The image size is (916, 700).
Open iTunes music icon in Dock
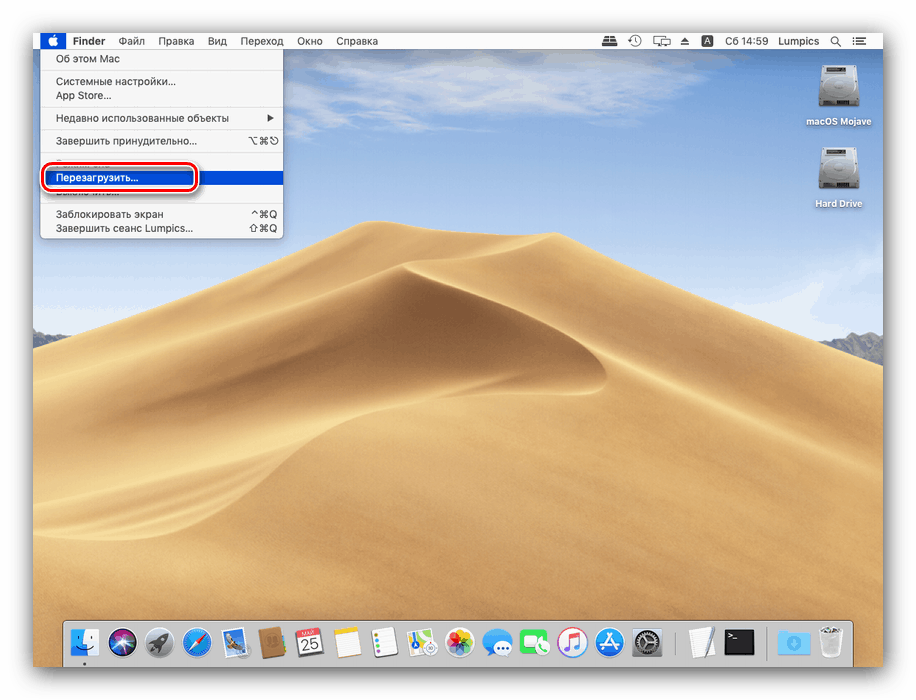(572, 643)
